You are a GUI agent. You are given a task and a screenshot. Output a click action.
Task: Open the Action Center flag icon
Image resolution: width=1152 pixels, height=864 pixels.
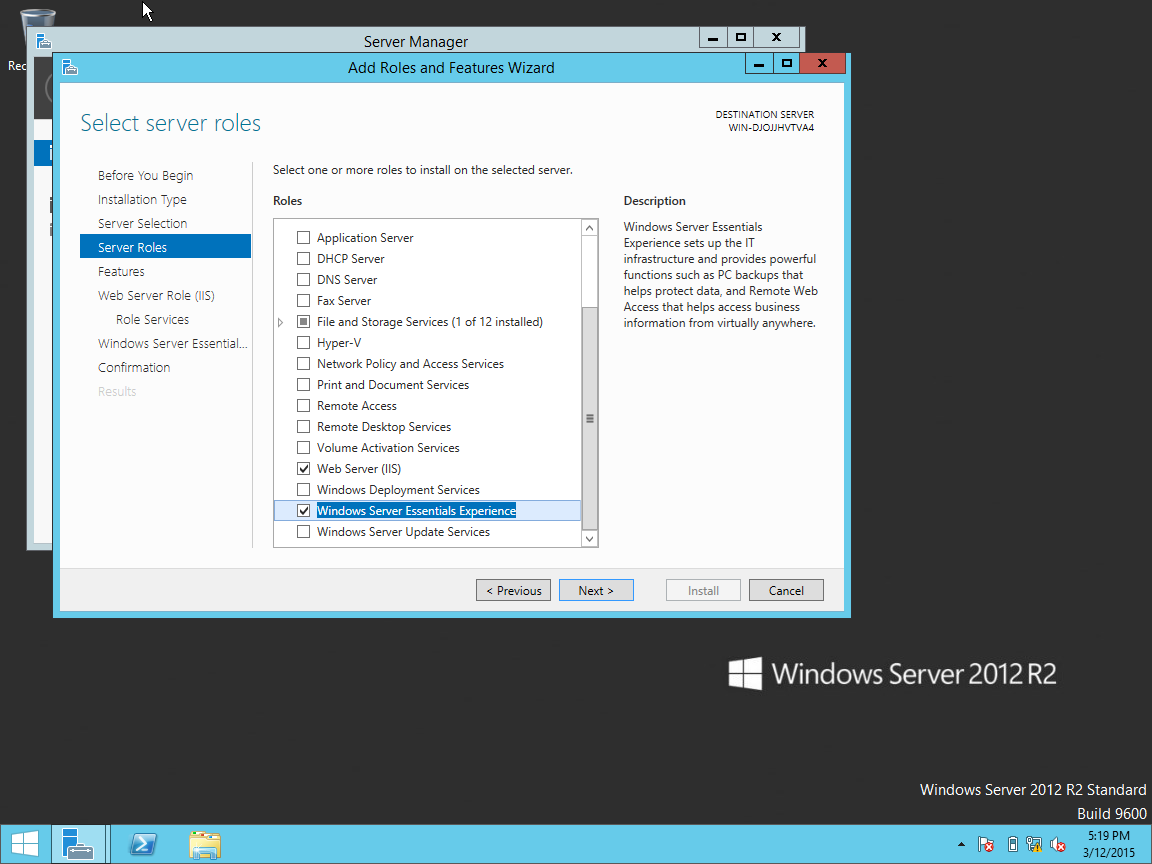point(986,844)
